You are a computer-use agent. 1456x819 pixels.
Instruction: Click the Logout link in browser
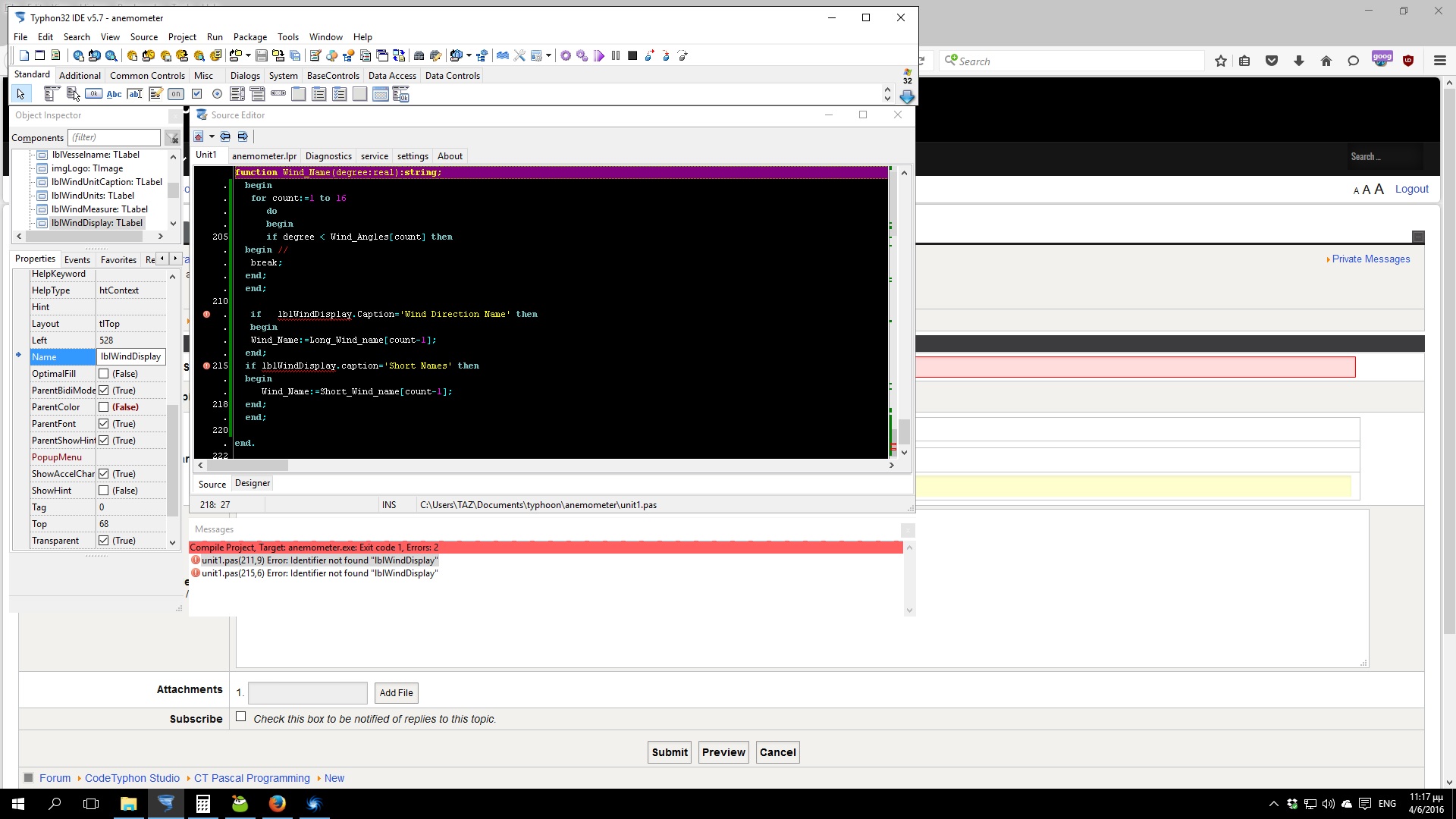click(1411, 189)
